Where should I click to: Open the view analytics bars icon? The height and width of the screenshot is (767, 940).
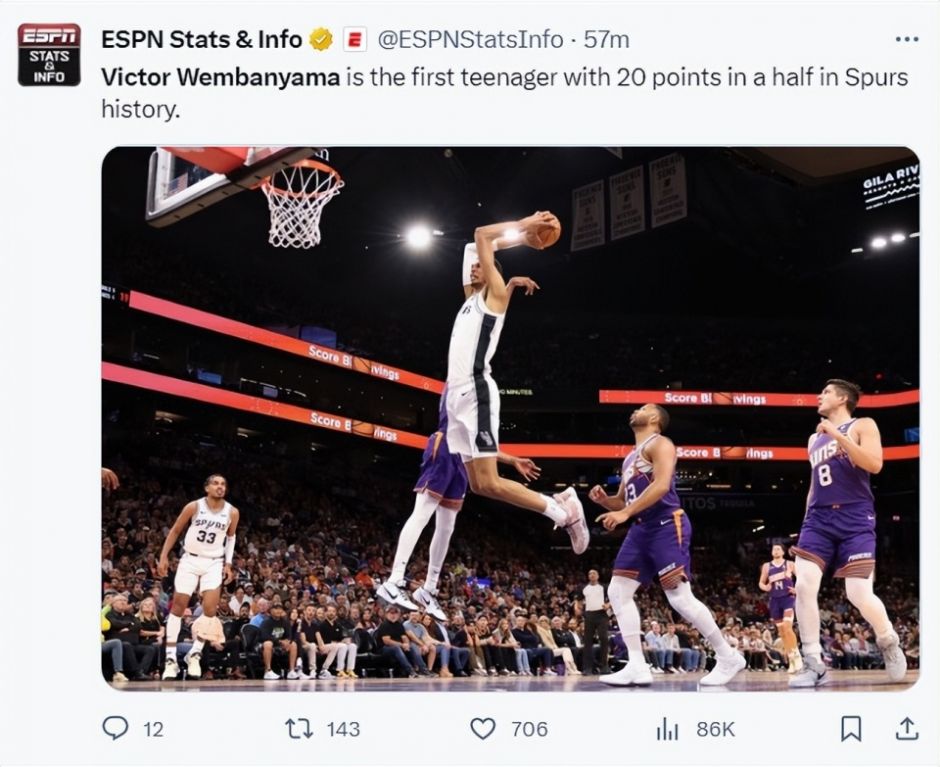pyautogui.click(x=667, y=729)
